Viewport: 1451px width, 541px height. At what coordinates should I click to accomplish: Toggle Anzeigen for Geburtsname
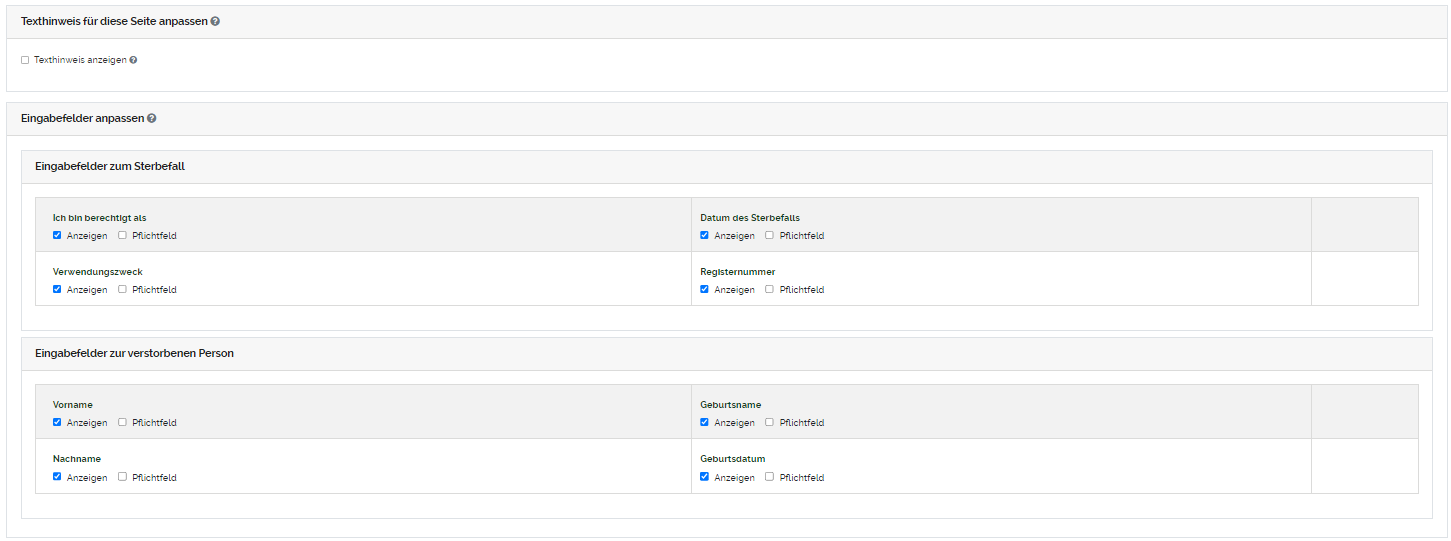[704, 422]
